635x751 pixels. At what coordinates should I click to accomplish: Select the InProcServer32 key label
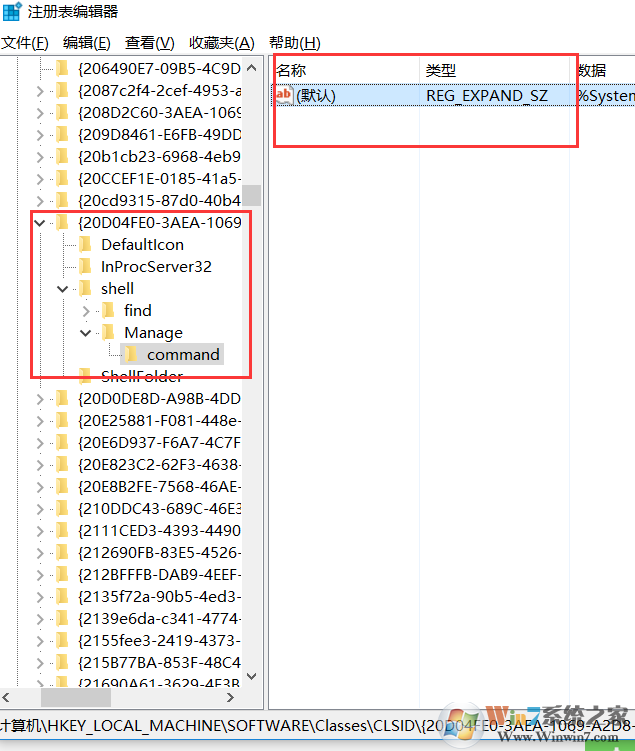pyautogui.click(x=156, y=267)
